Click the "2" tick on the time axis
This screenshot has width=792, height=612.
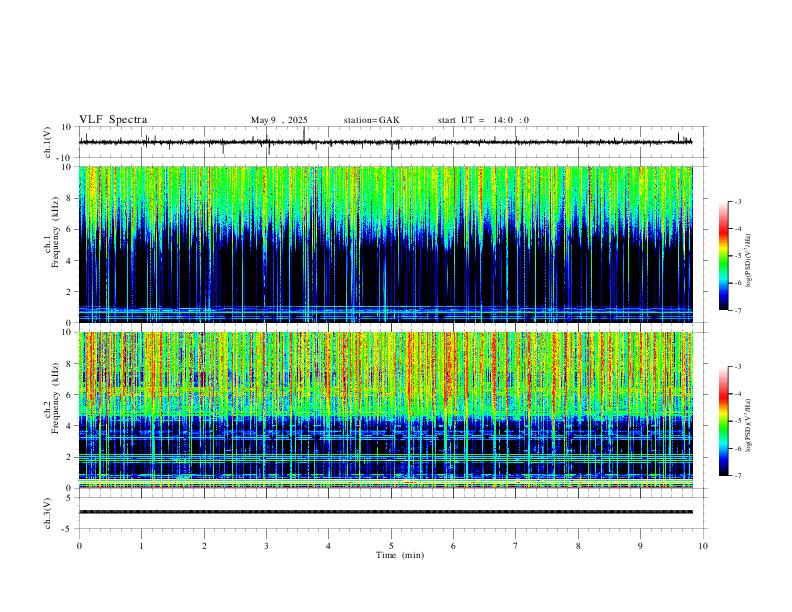[204, 546]
